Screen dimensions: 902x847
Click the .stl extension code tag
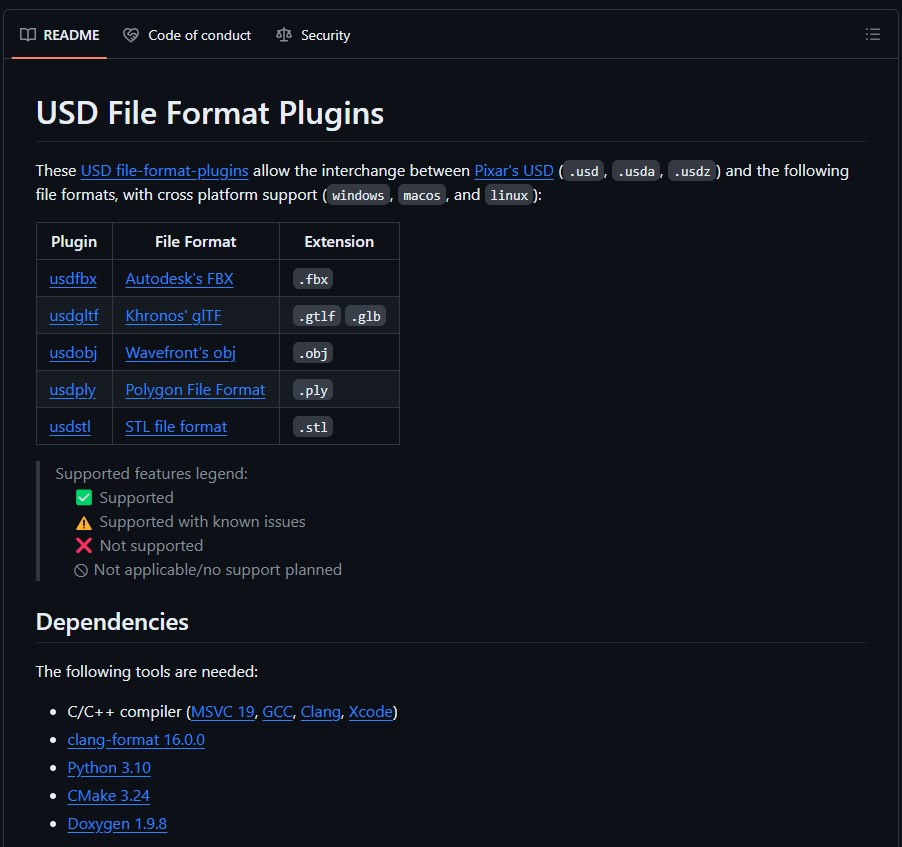point(313,427)
